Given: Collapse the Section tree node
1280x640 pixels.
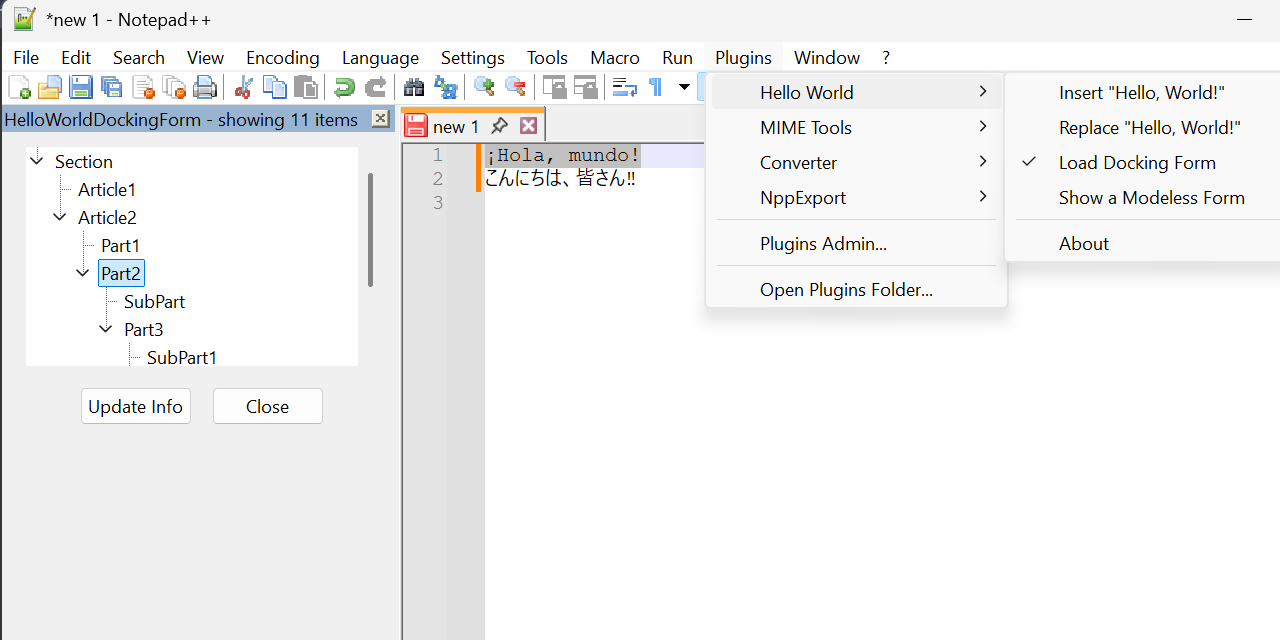Looking at the screenshot, I should coord(37,160).
